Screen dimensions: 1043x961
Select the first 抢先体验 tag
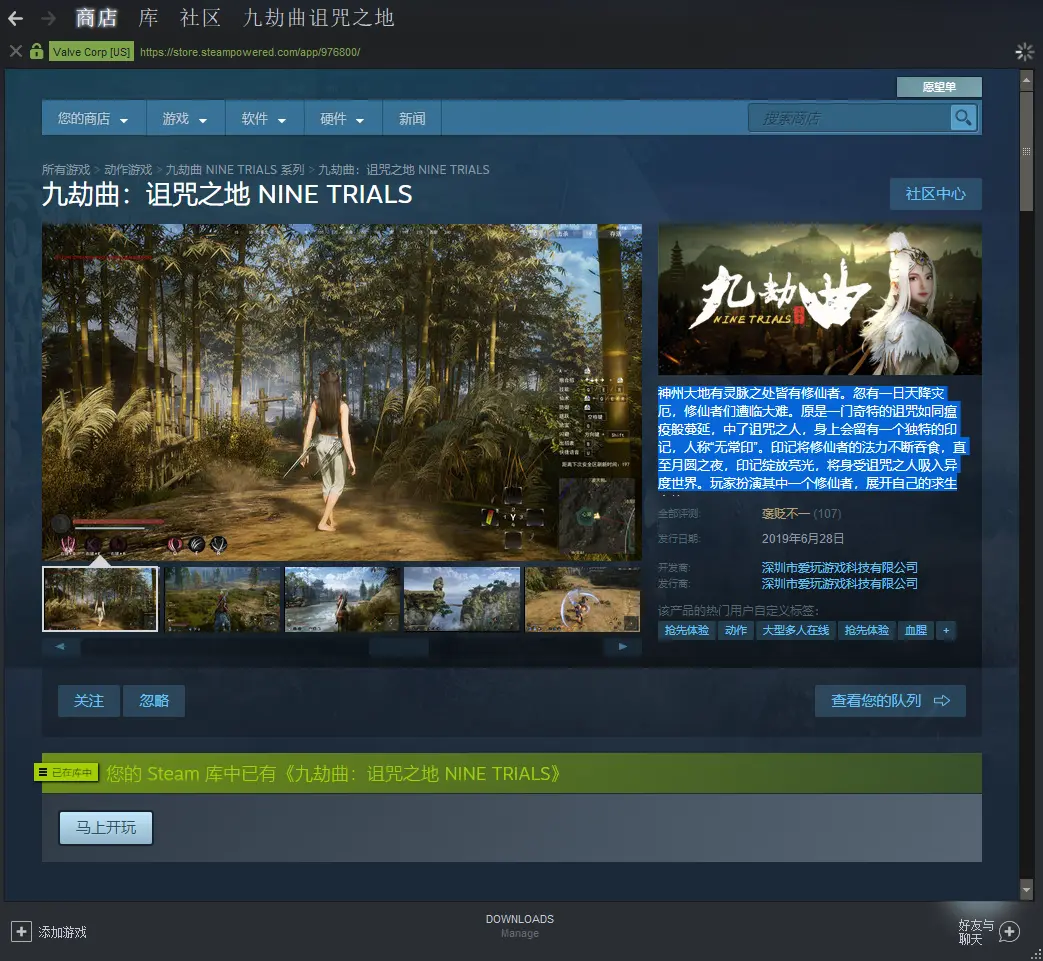(x=686, y=630)
